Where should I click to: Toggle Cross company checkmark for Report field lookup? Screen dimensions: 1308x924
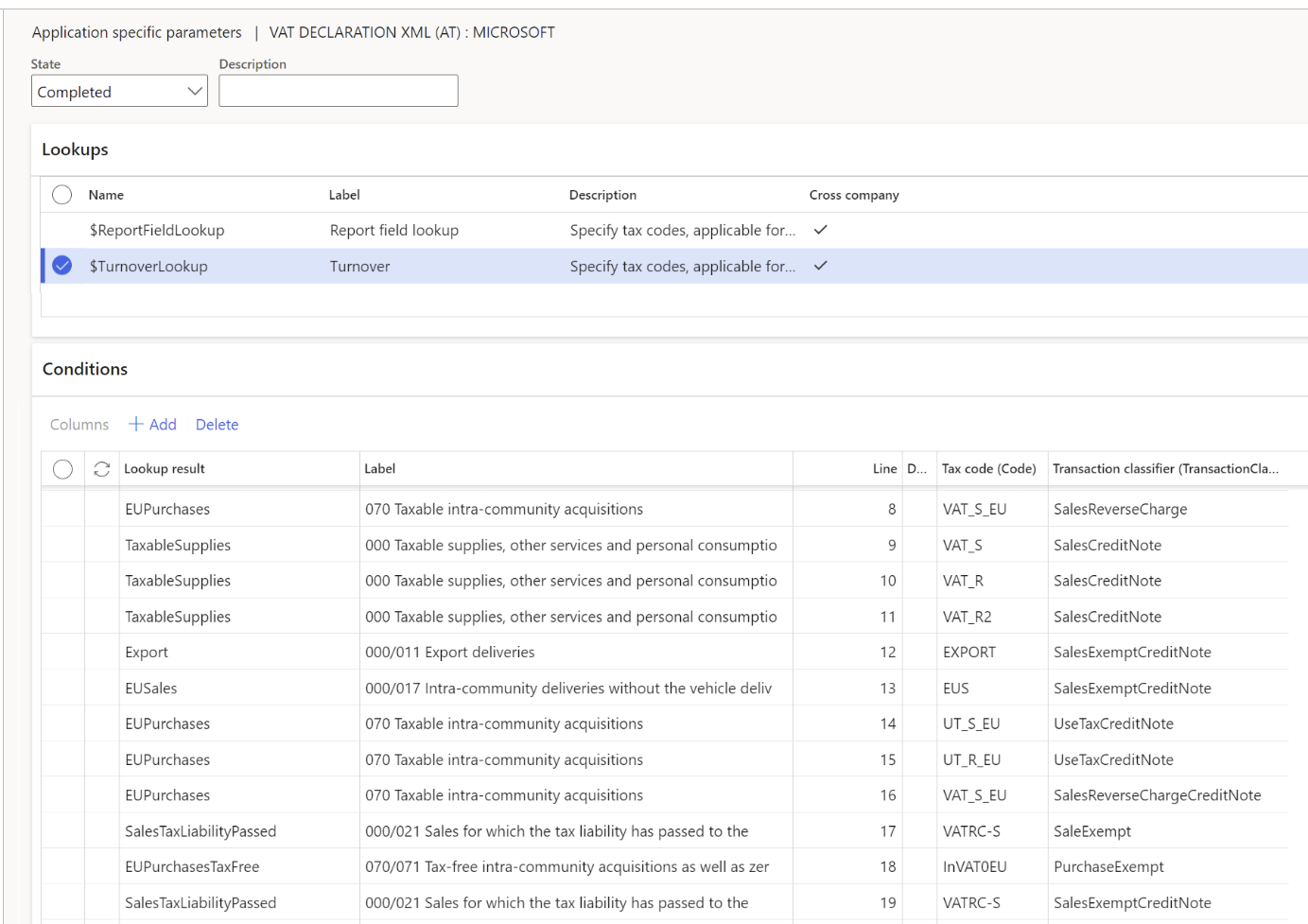[821, 230]
